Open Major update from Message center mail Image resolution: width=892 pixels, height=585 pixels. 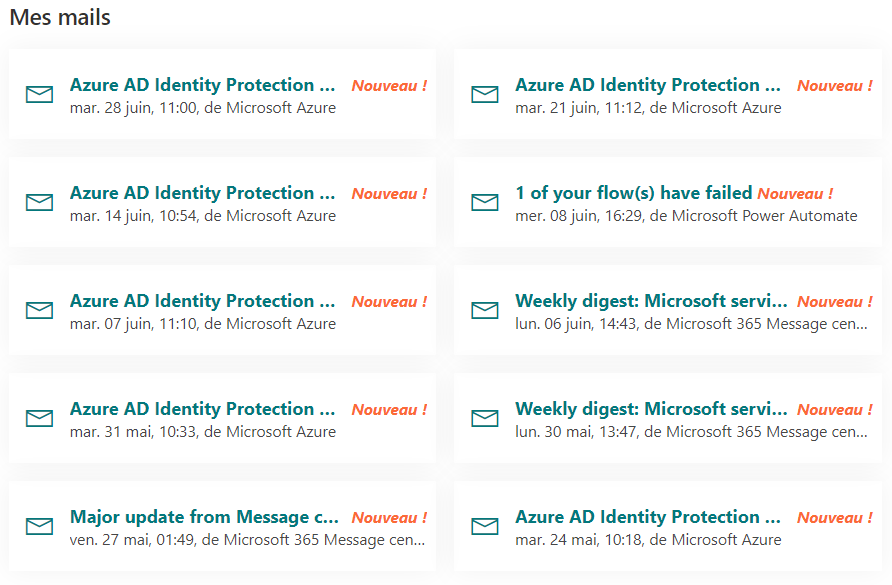[204, 517]
